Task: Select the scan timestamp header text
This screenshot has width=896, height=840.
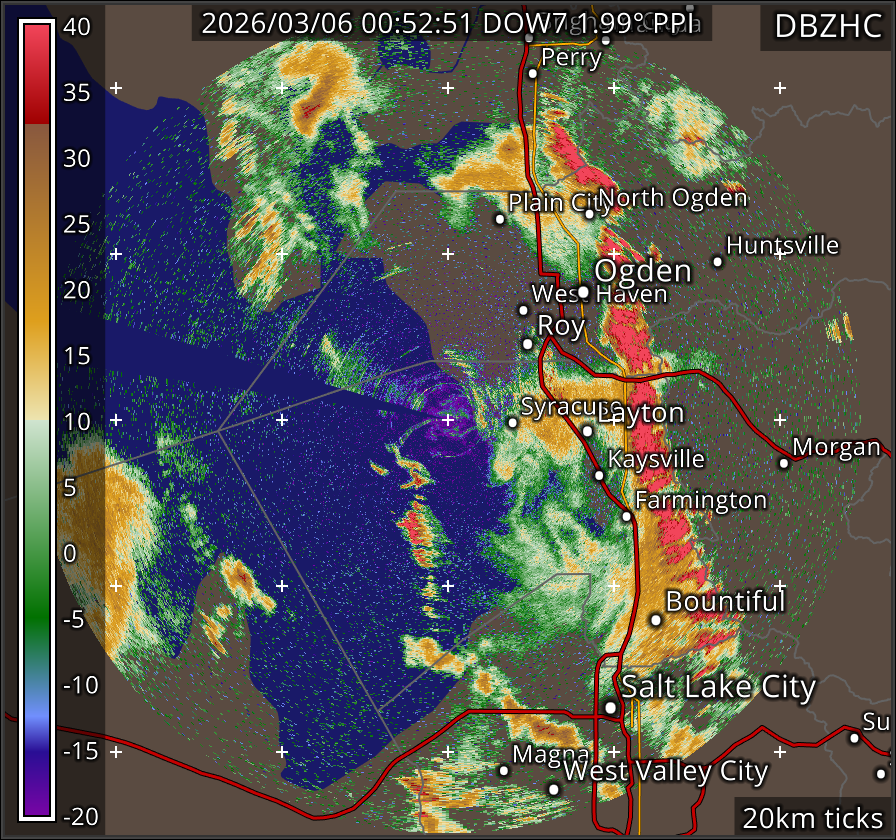Action: 451,24
